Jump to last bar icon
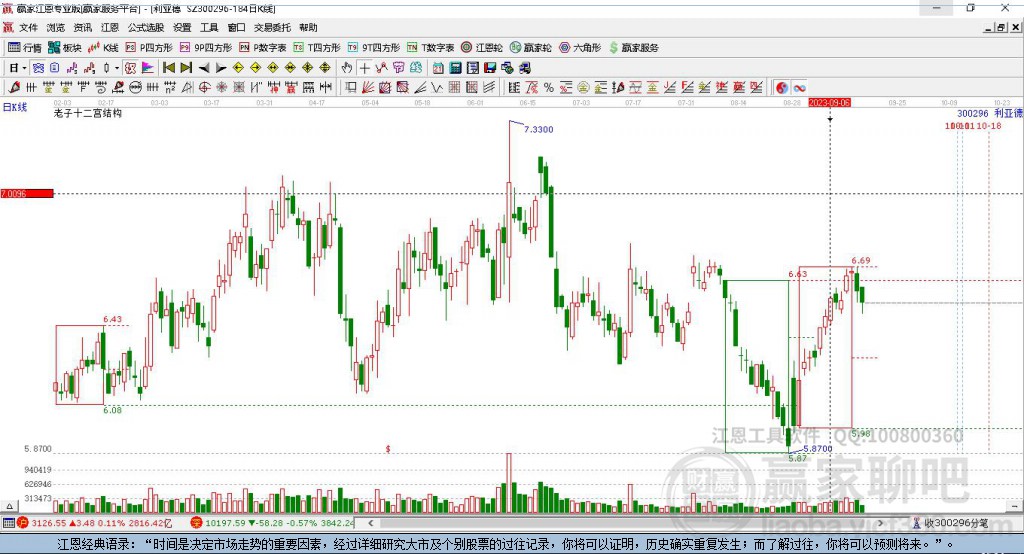Screen dimensions: 1024x554 tap(186, 68)
